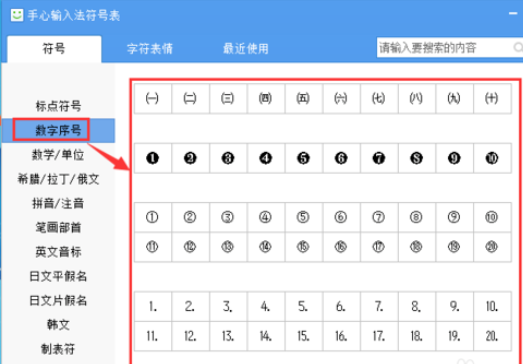Viewport: 523px width, 364px height.
Task: Insert the circled ⑪ symbol
Action: (153, 247)
